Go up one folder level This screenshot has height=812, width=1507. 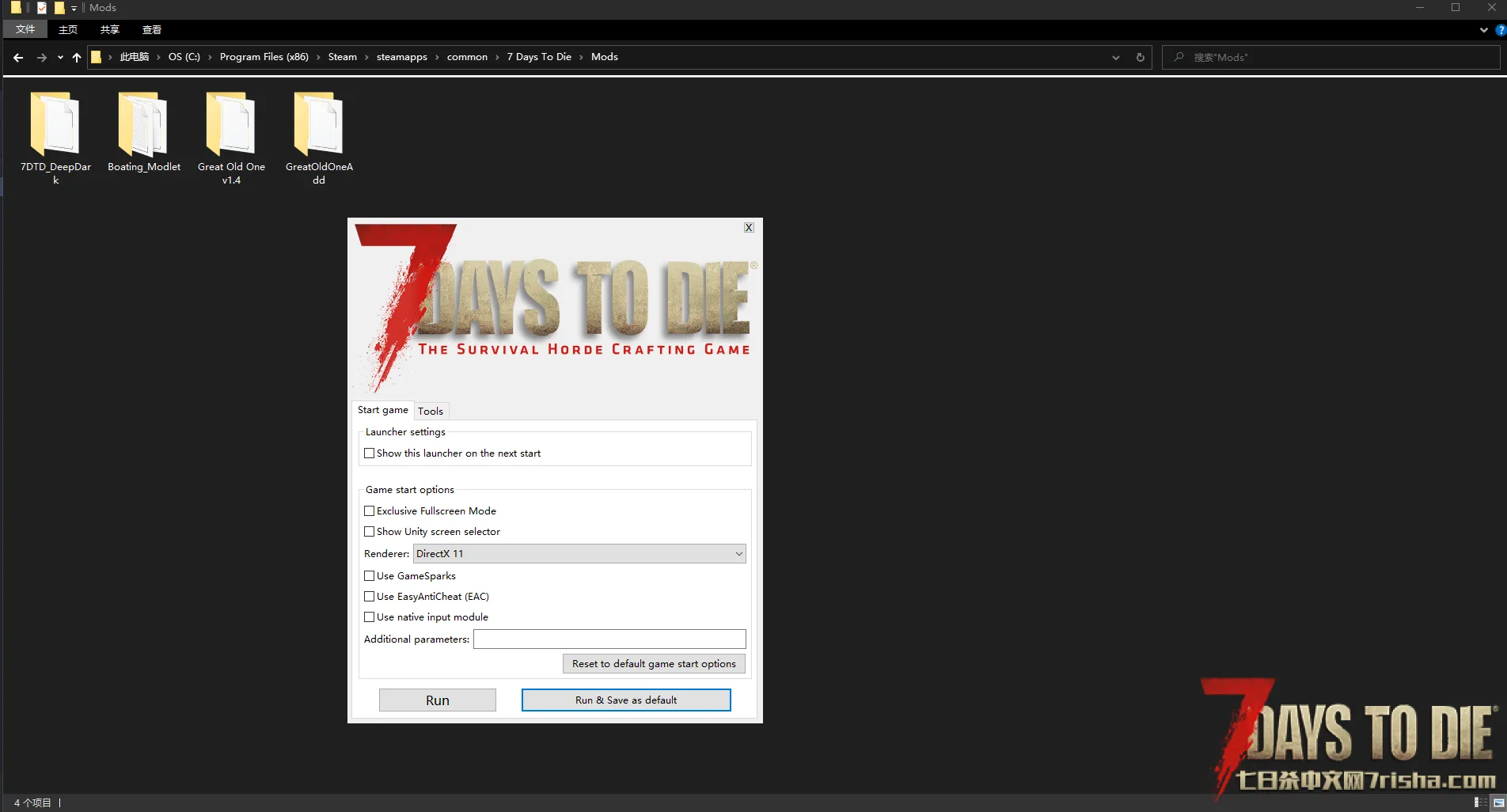77,57
